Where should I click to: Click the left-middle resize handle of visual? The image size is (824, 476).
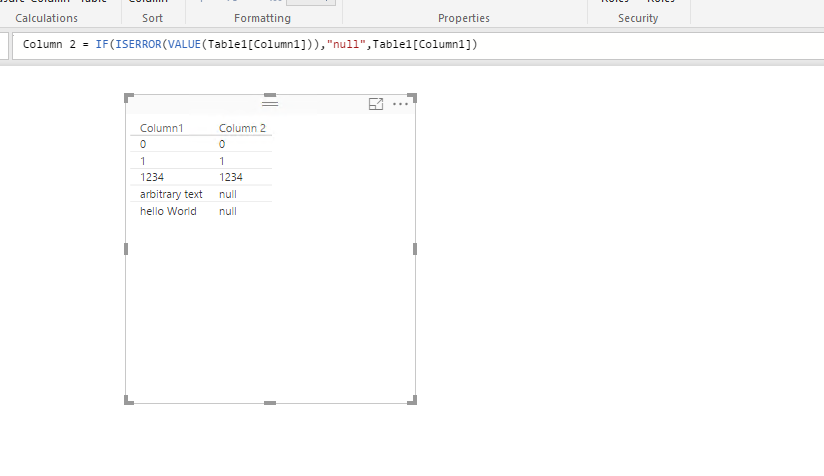(x=126, y=249)
